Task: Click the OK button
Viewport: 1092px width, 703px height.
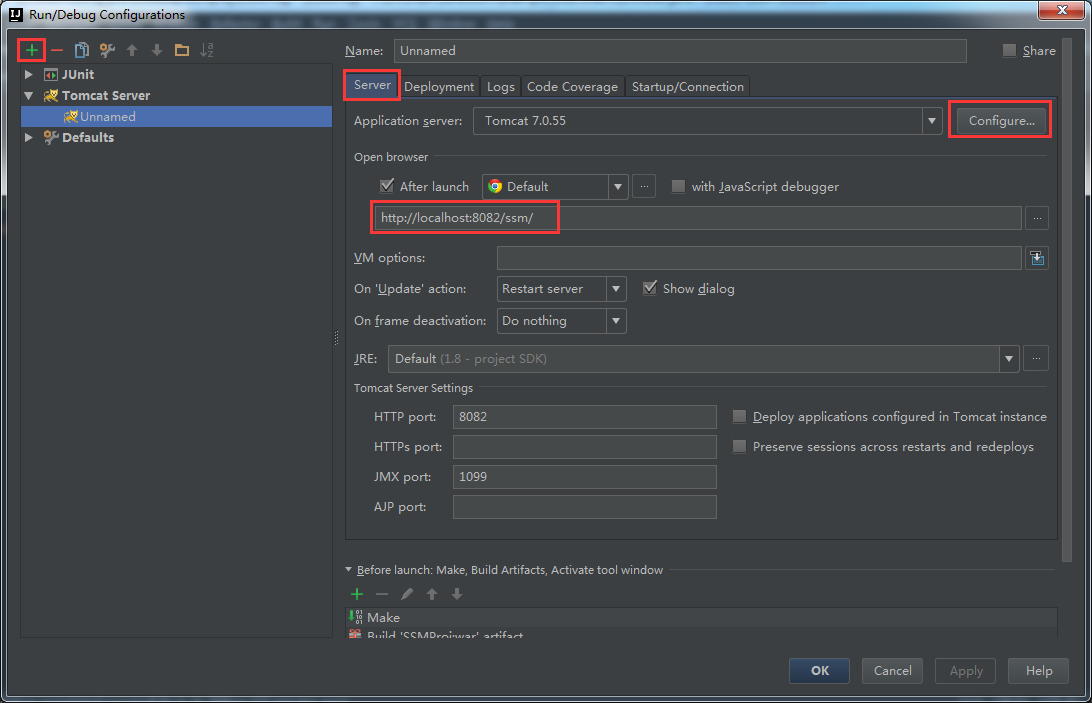Action: [819, 671]
